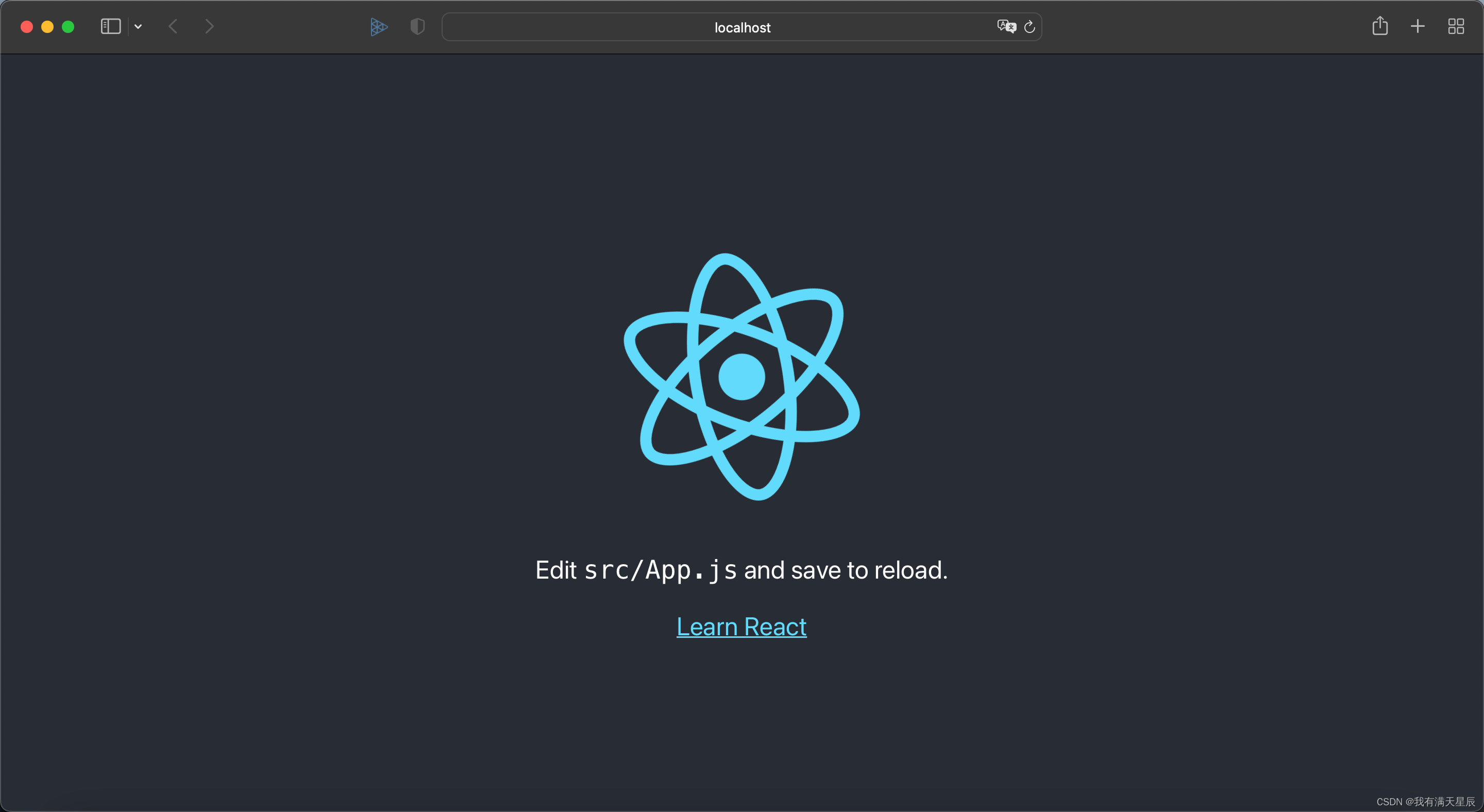
Task: Open the privacy report shield icon
Action: point(418,26)
